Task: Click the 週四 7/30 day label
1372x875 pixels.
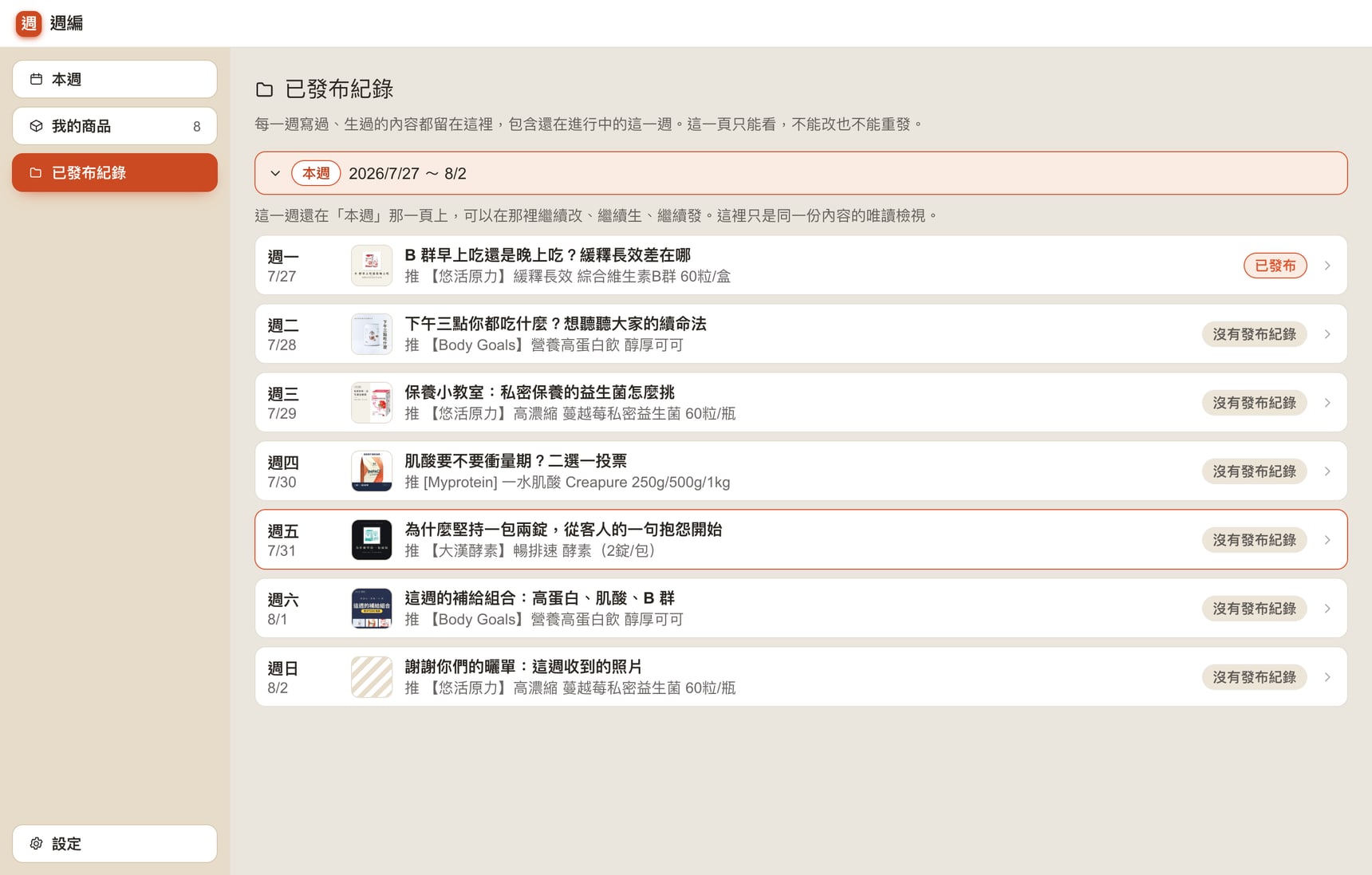Action: 283,471
